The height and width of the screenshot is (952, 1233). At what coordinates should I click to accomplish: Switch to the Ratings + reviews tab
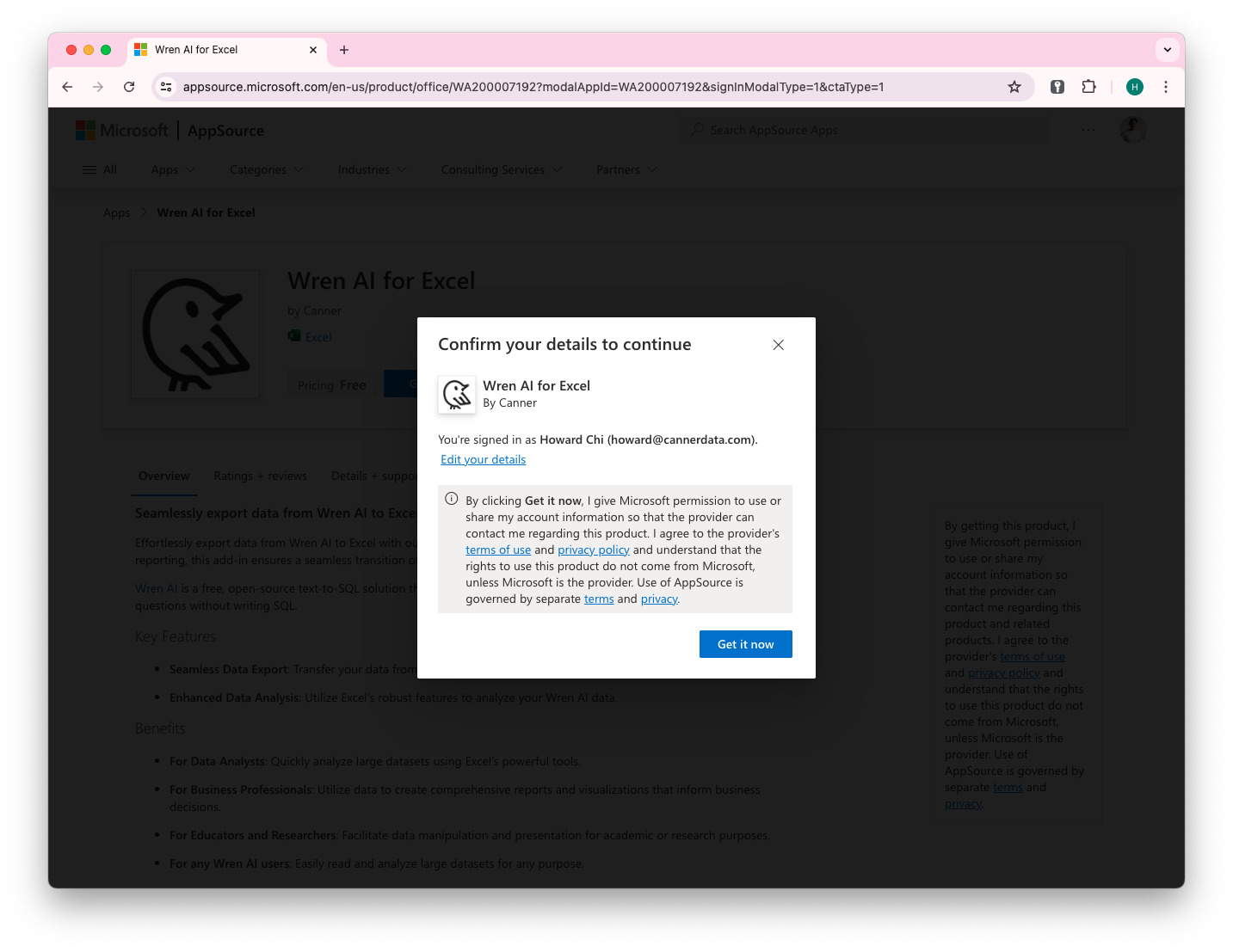pos(260,476)
